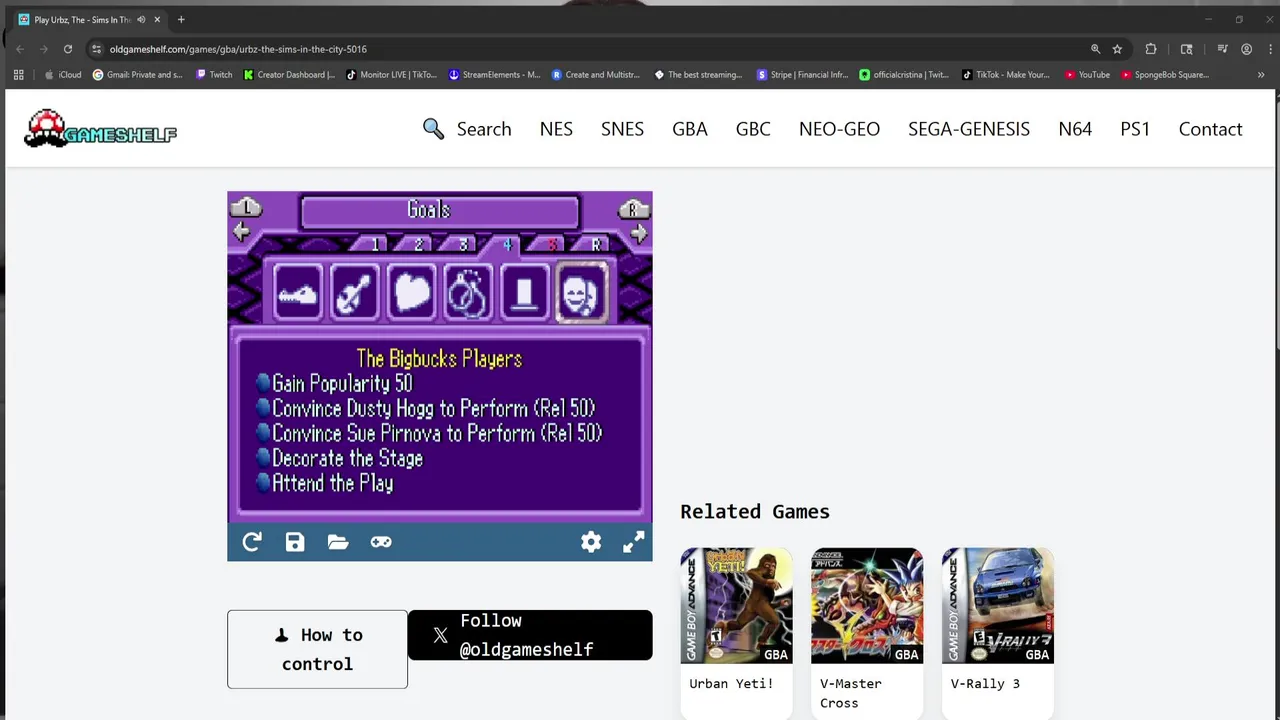The width and height of the screenshot is (1280, 720).
Task: Open the NEO-GEO games section
Action: pos(839,129)
